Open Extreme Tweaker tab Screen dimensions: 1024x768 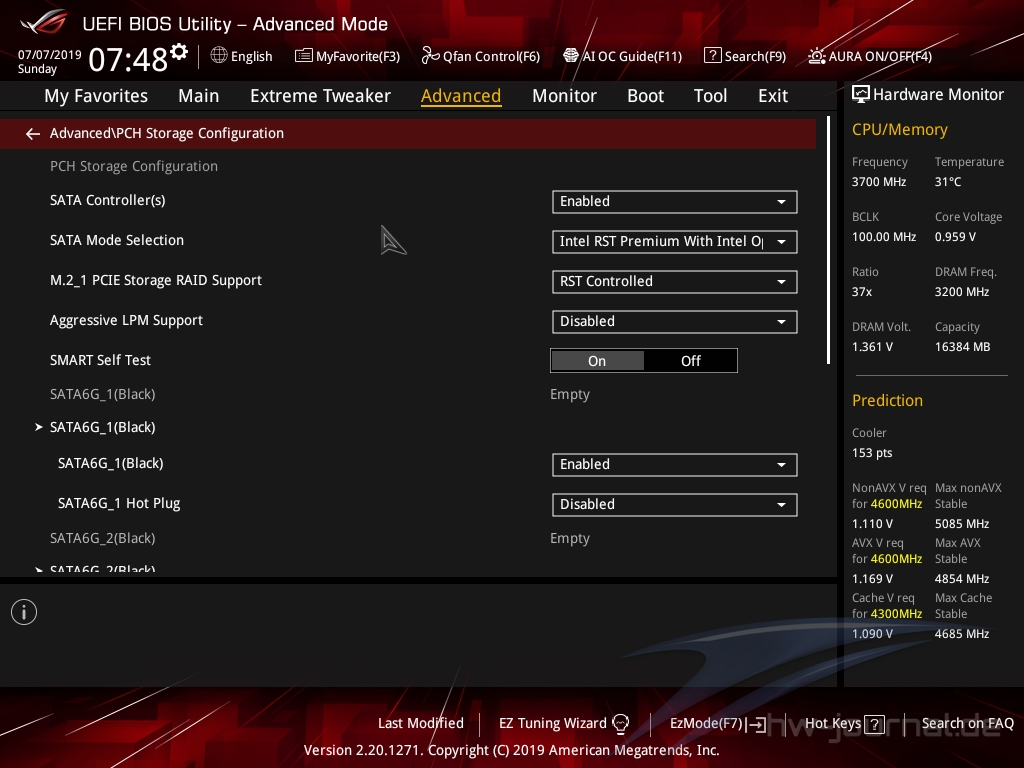click(320, 96)
